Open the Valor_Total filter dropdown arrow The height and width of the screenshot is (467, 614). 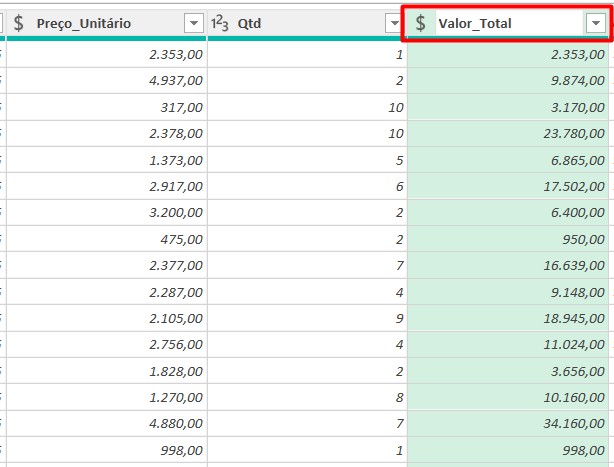[x=595, y=23]
